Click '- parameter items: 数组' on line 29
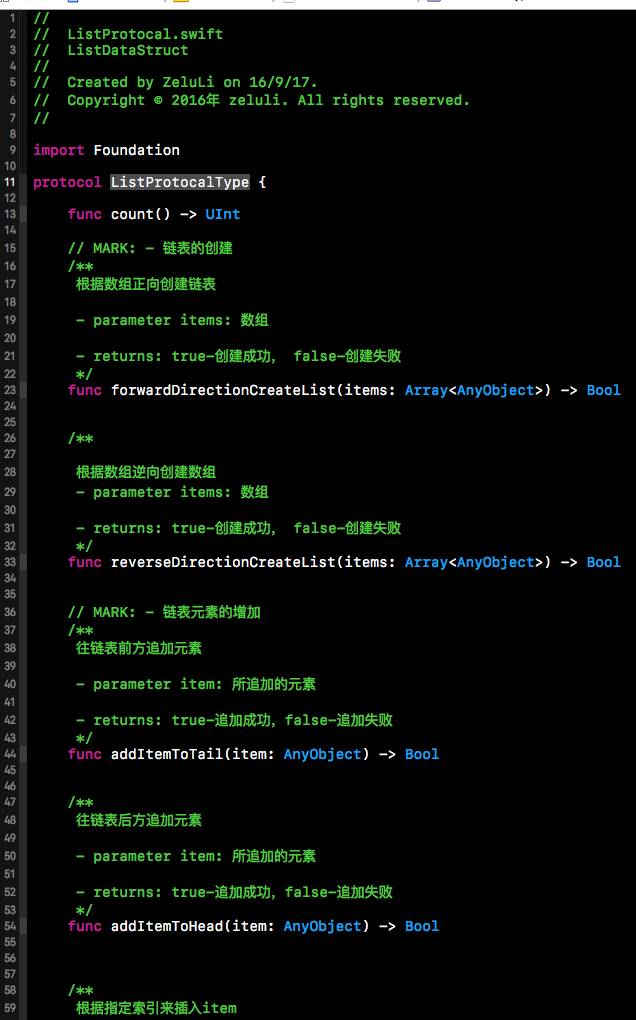This screenshot has width=636, height=1020. [172, 492]
